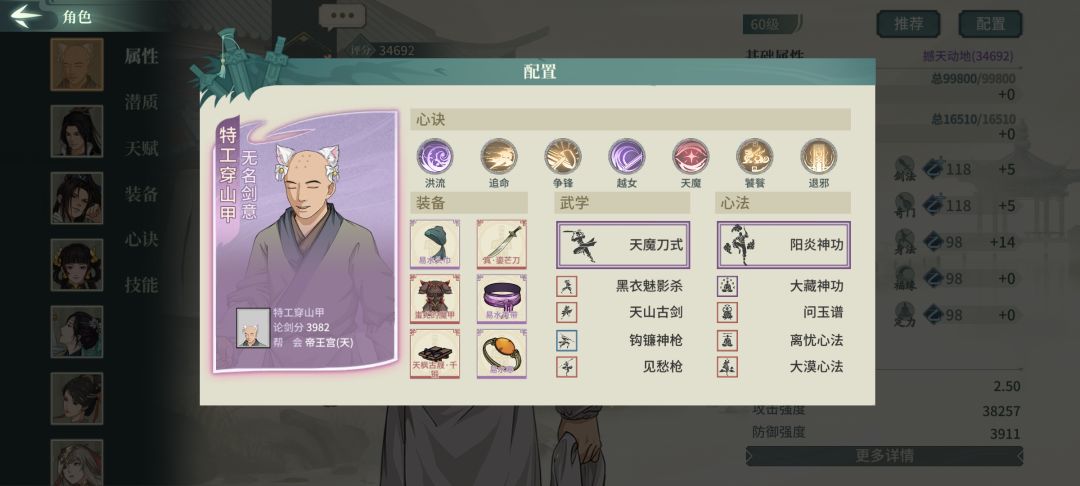1080x486 pixels.
Task: Select the 洪流 heart technique icon
Action: pyautogui.click(x=435, y=156)
